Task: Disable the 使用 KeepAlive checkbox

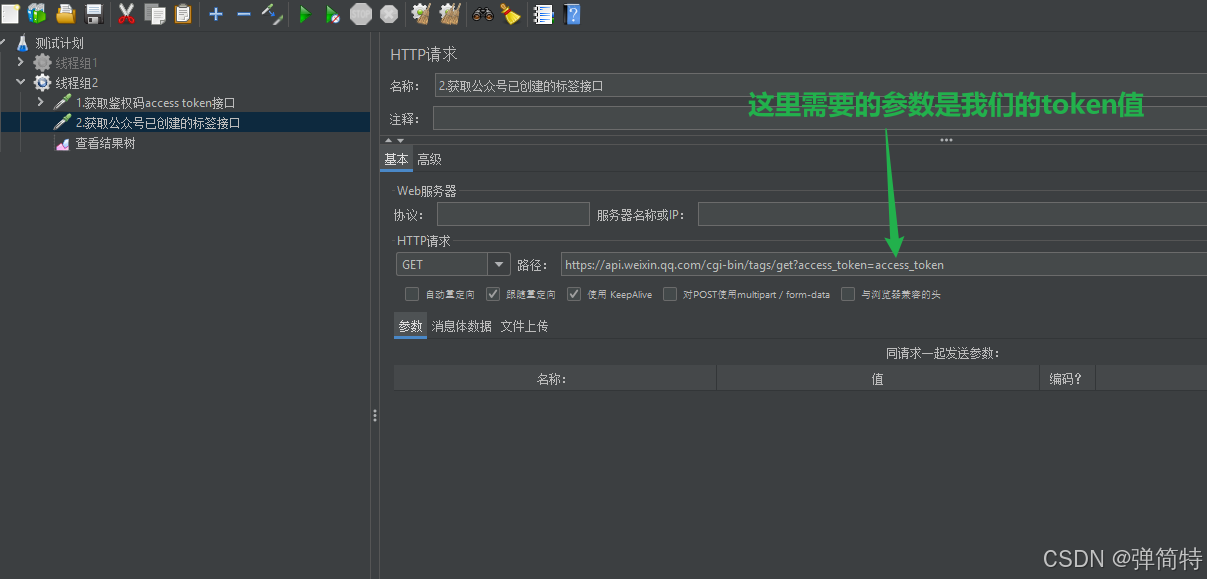Action: coord(574,293)
